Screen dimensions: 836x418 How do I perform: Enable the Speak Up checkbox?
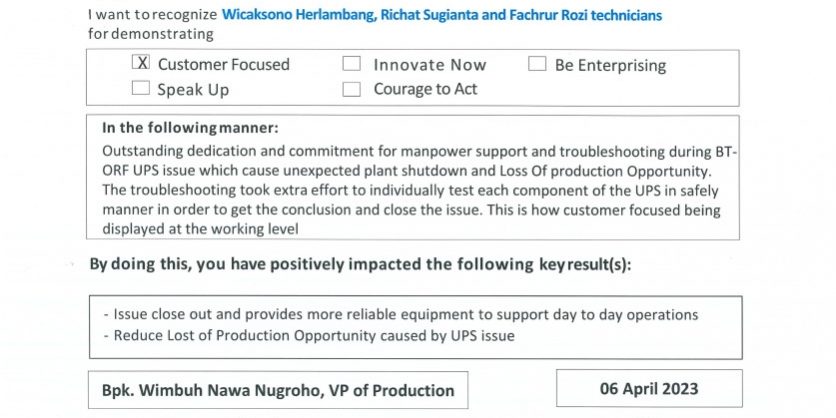[x=141, y=89]
